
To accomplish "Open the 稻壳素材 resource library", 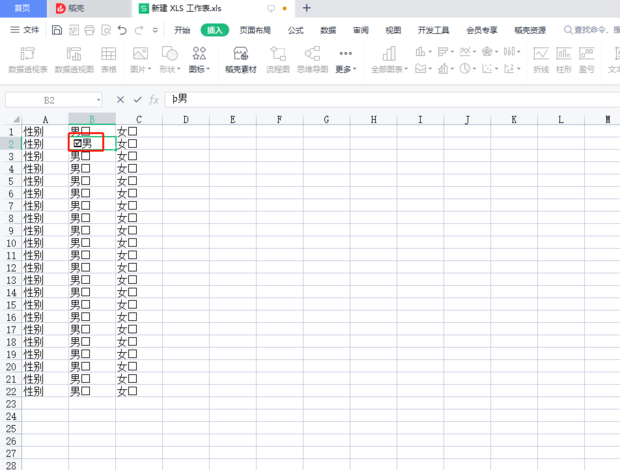I will (x=241, y=60).
